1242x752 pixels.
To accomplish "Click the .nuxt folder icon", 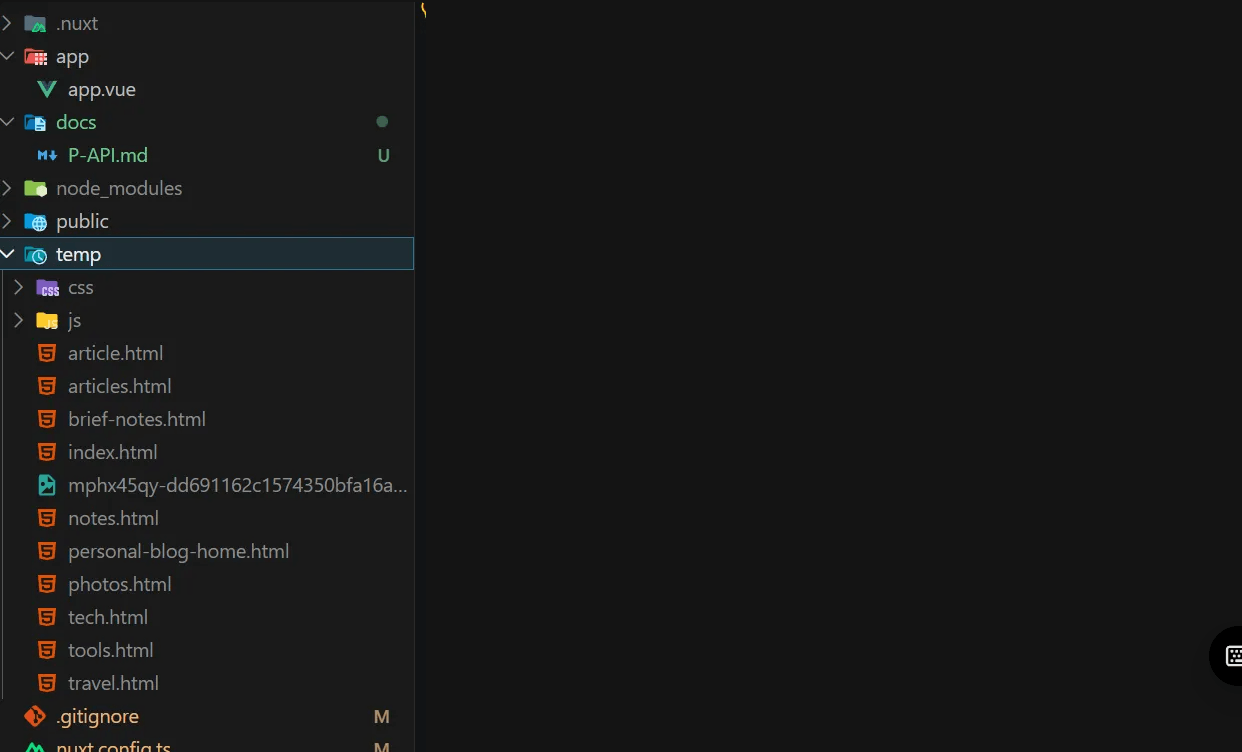I will pos(36,23).
